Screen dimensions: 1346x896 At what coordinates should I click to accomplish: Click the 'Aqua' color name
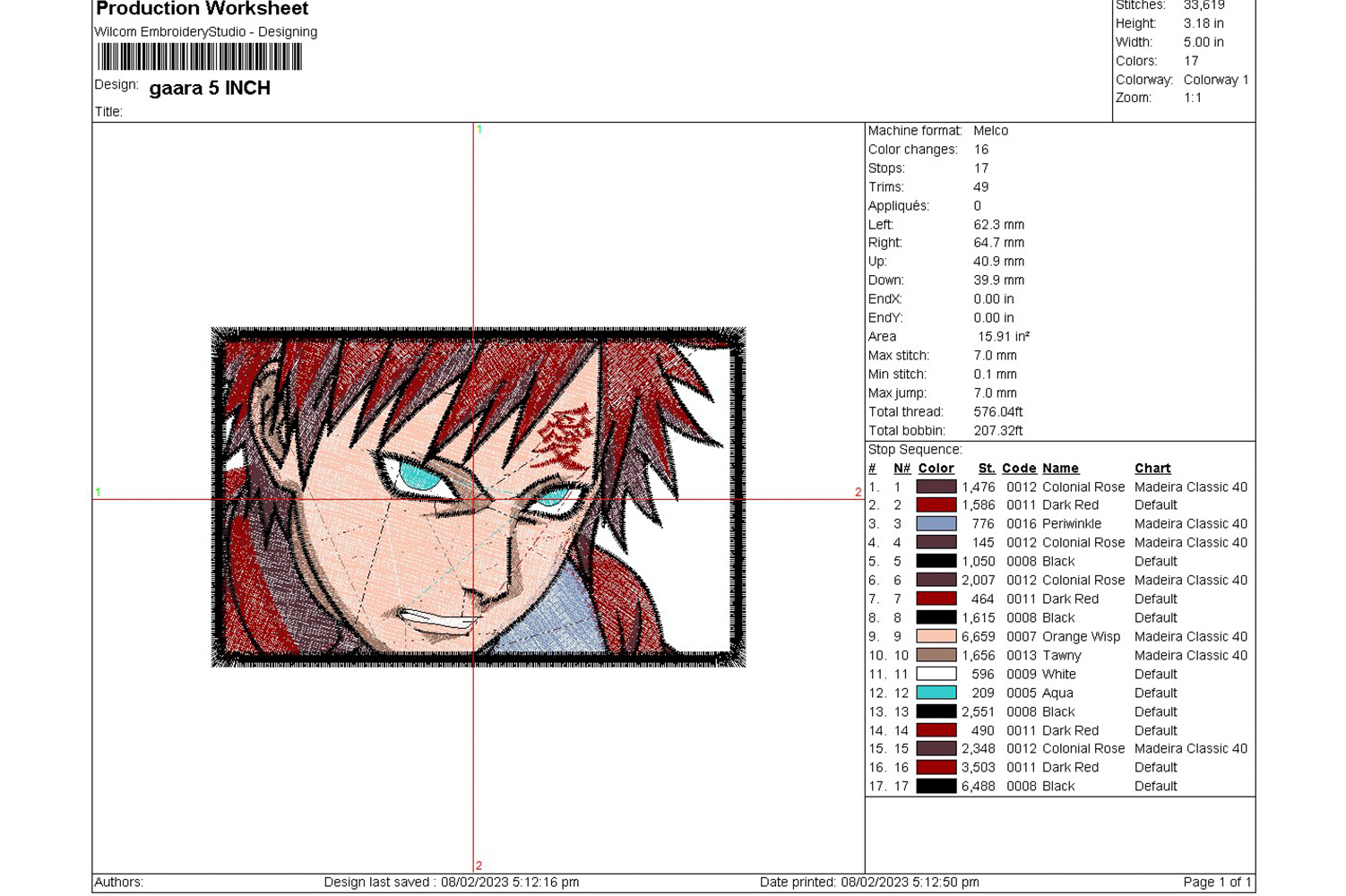click(1057, 694)
